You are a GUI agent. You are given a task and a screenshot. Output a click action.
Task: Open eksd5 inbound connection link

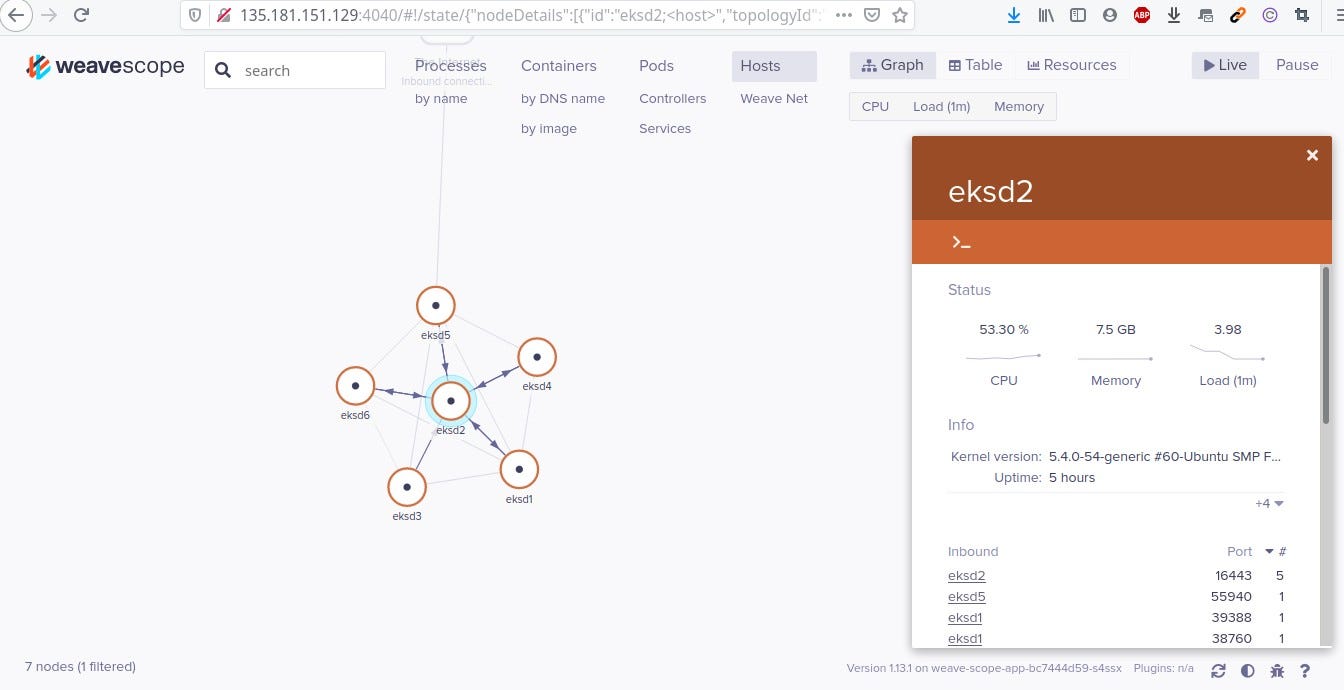click(x=966, y=597)
